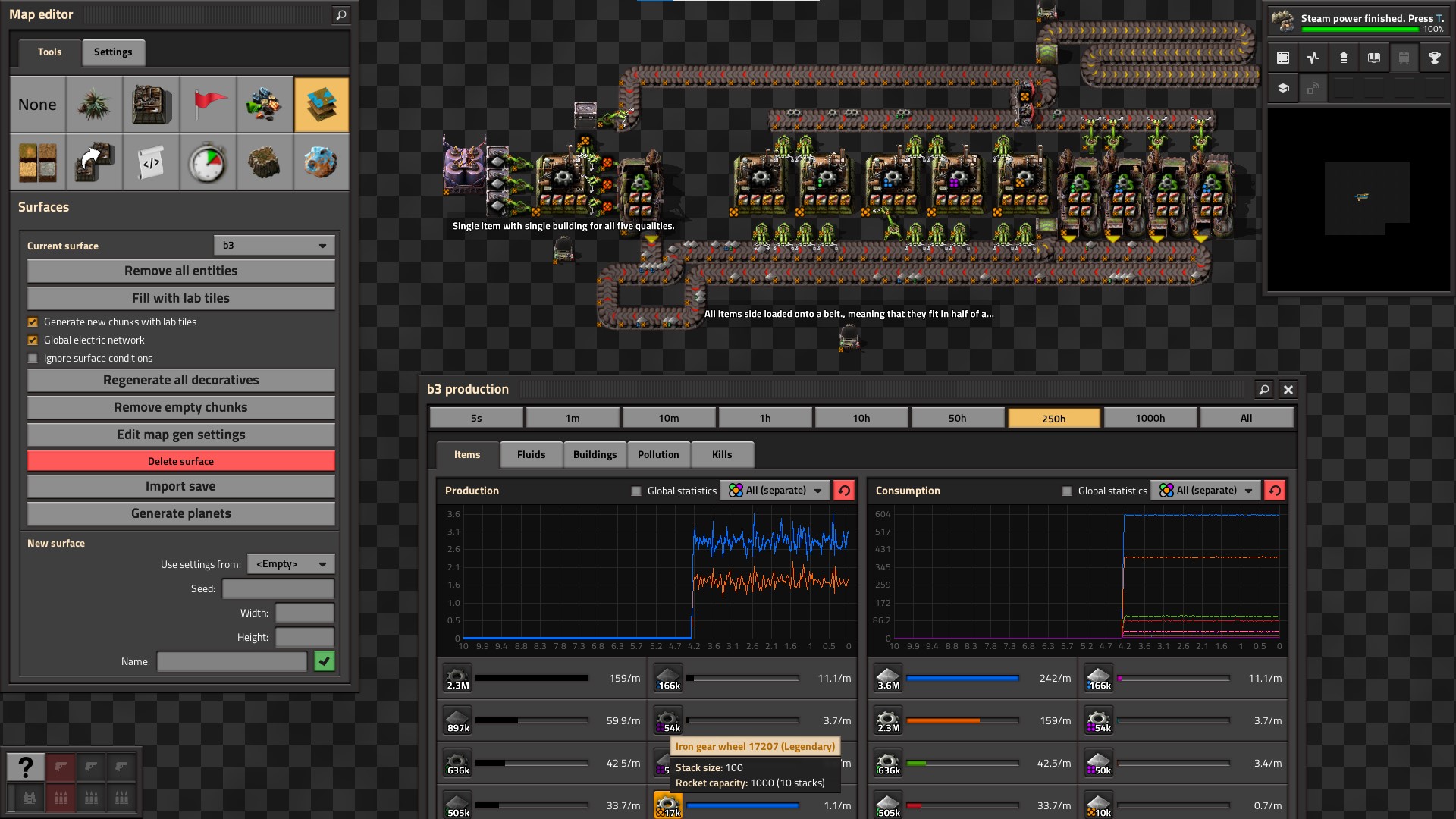The image size is (1456, 819).
Task: Expand the Use settings from Empty dropdown
Action: [x=290, y=564]
